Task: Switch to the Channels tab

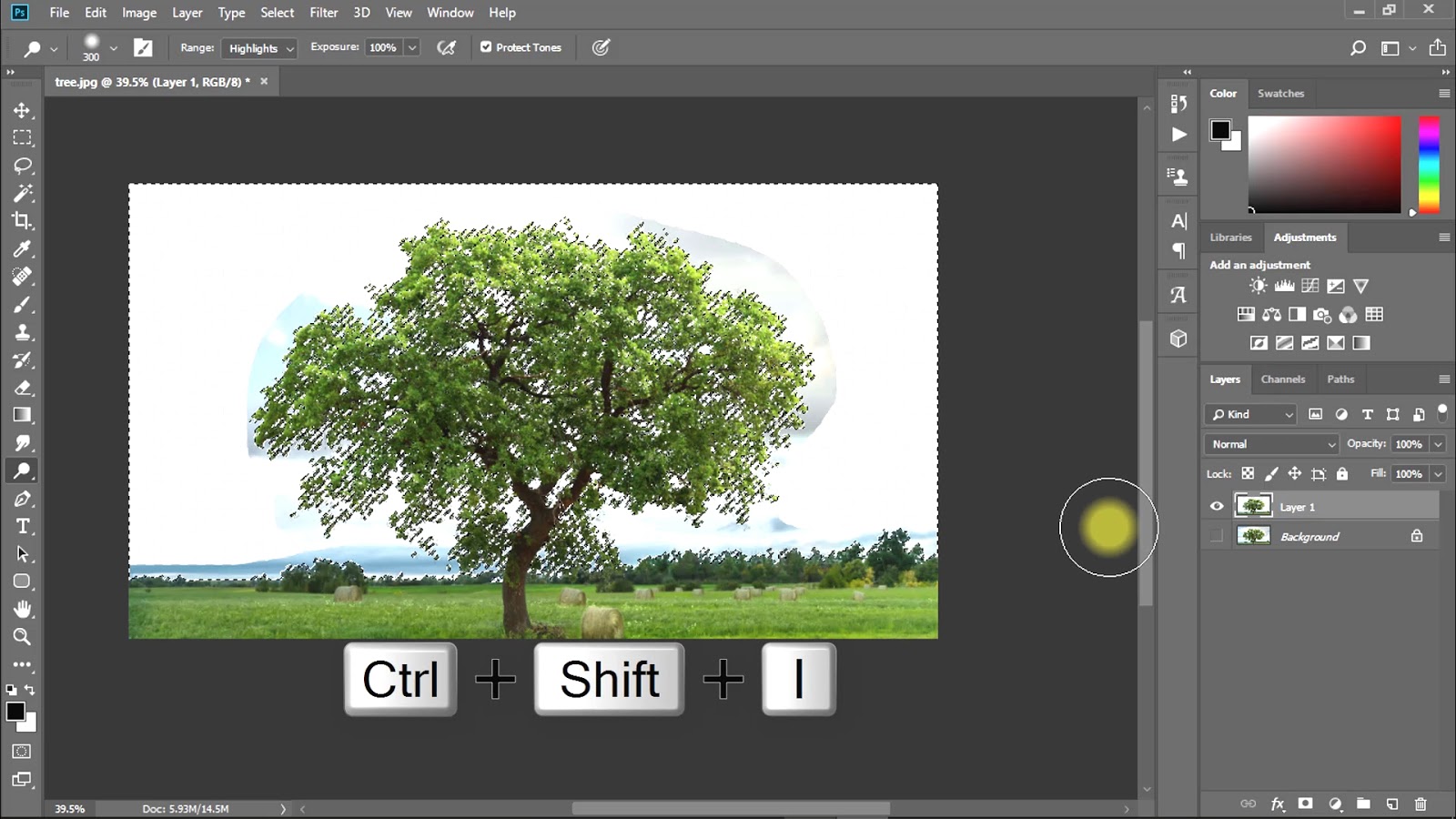Action: click(1283, 379)
